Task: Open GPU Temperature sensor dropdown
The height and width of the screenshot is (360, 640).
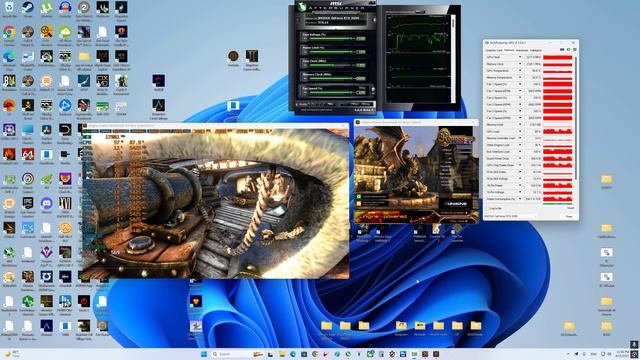Action: [x=520, y=71]
